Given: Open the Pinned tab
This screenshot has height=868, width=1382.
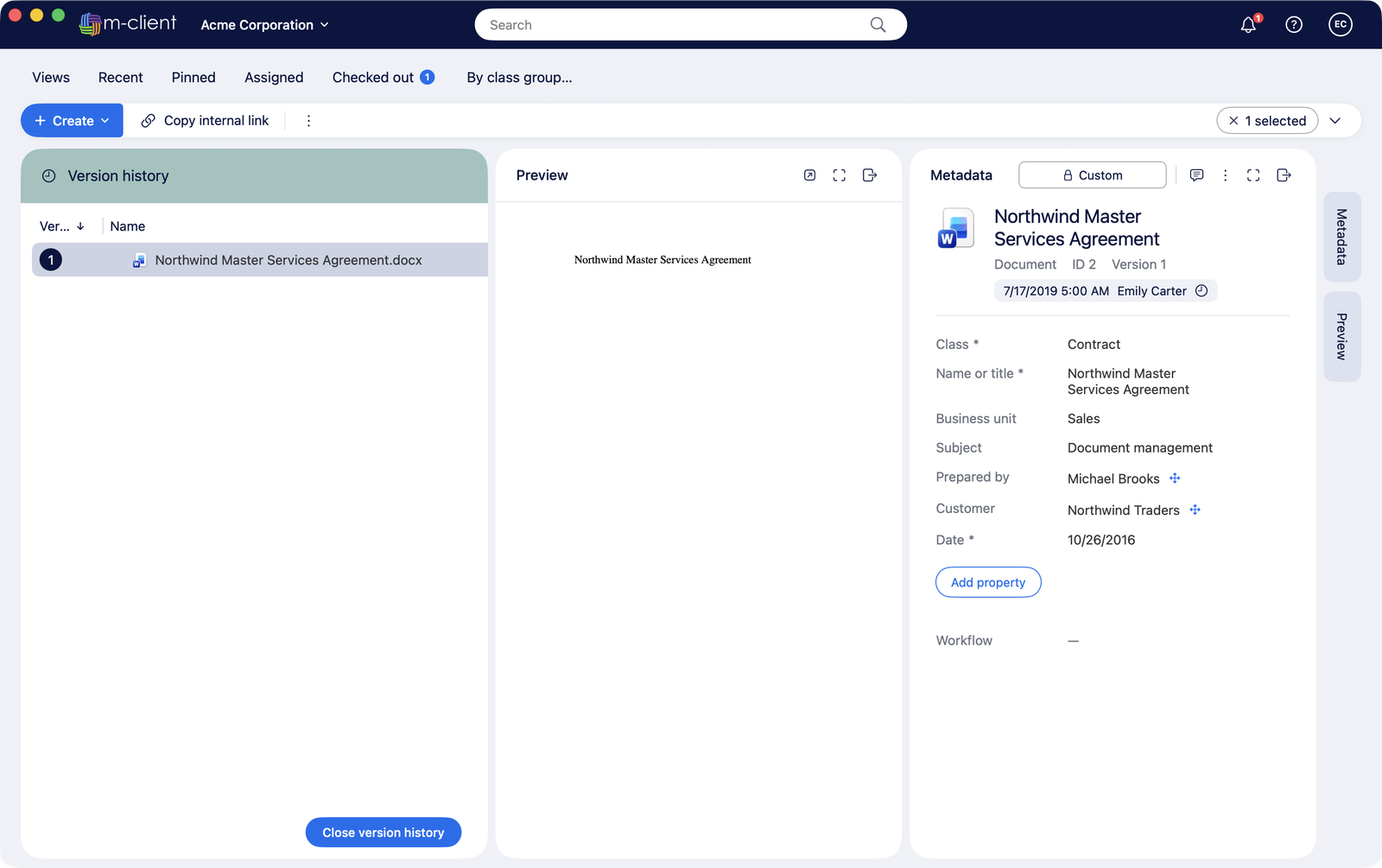Looking at the screenshot, I should tap(193, 78).
